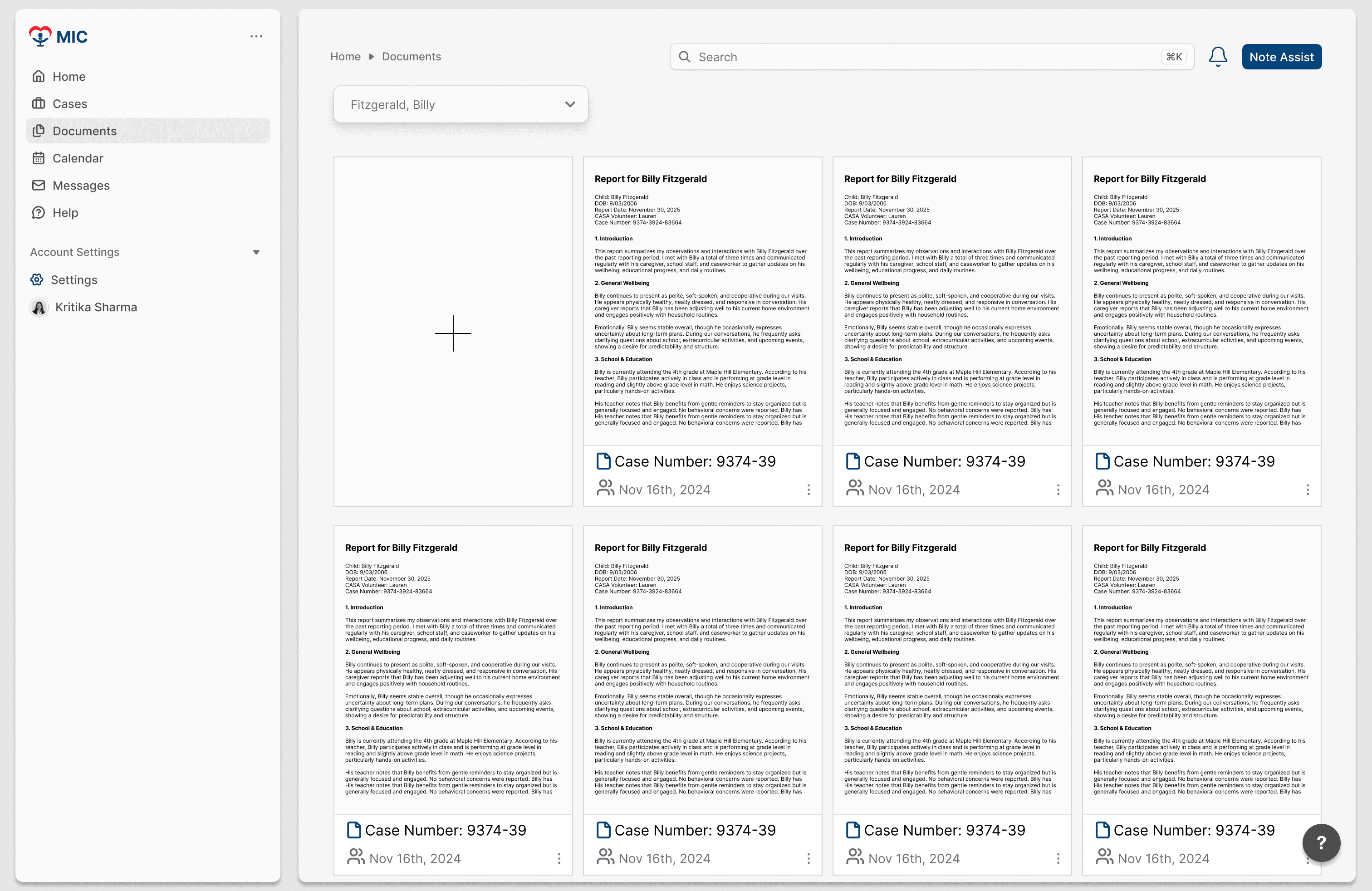Open the sidebar three-dots menu

tap(256, 36)
